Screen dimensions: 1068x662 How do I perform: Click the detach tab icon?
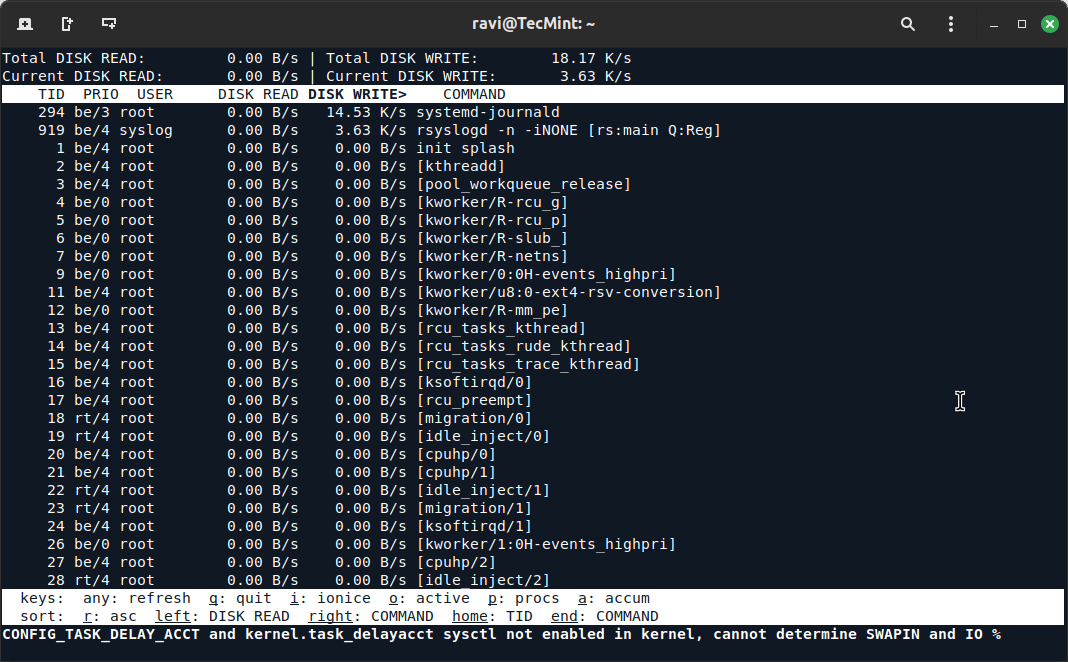(x=67, y=23)
